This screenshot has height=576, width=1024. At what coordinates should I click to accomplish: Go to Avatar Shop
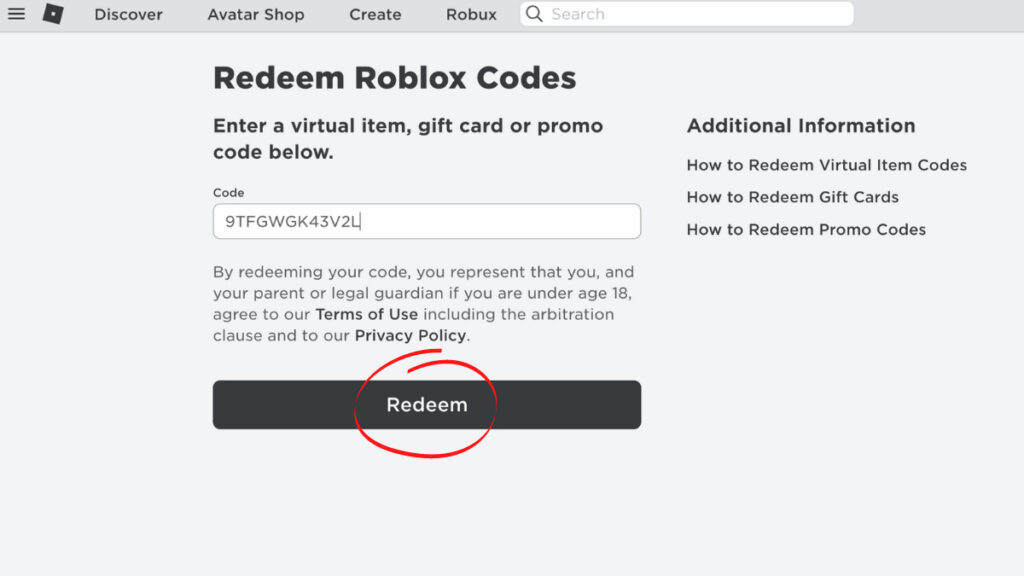pyautogui.click(x=256, y=14)
